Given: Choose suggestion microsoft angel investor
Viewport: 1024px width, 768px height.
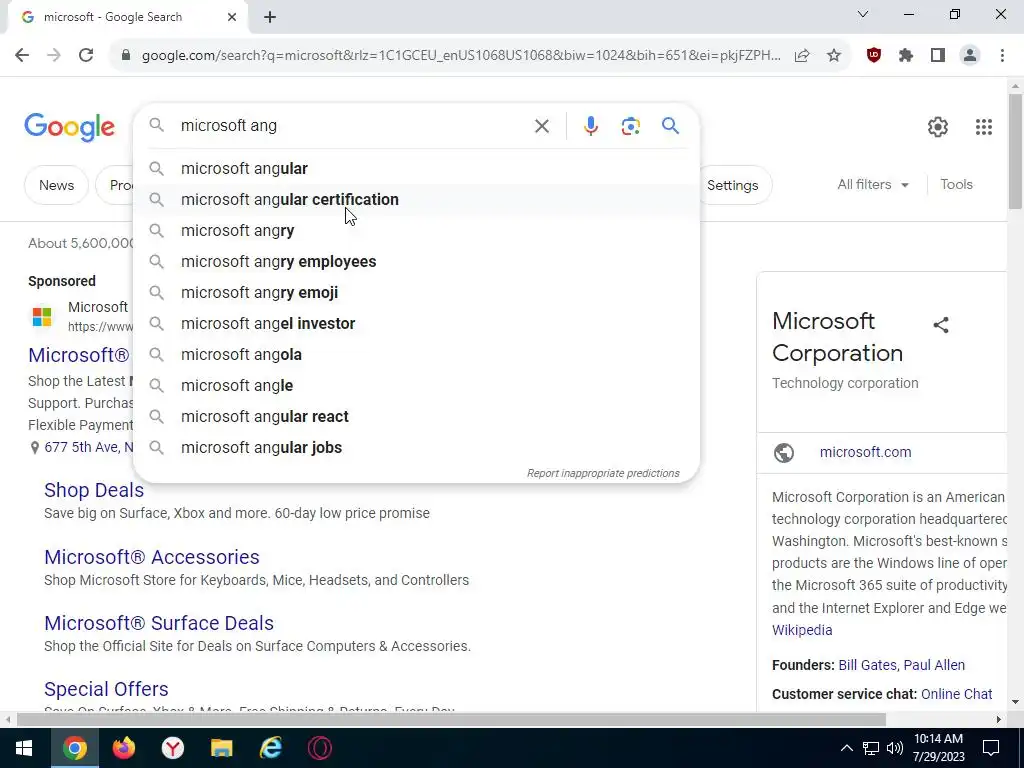Looking at the screenshot, I should pyautogui.click(x=416, y=323).
